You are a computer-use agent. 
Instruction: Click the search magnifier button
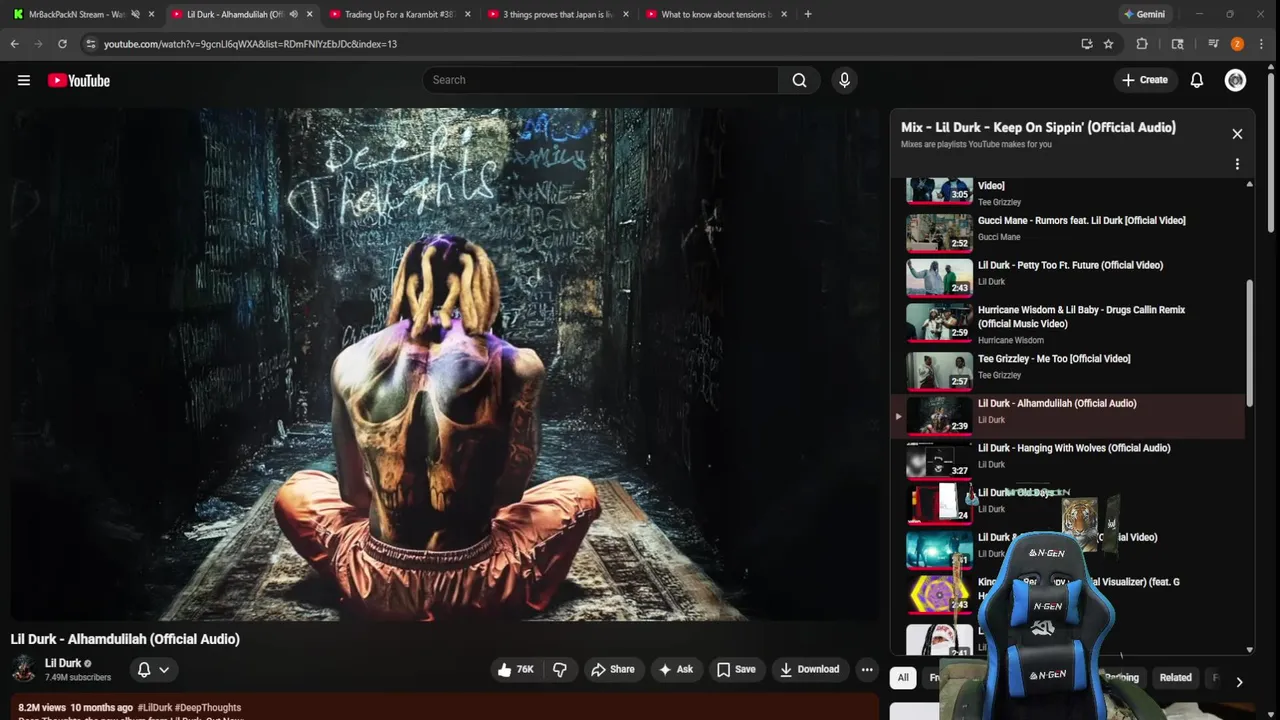(799, 80)
